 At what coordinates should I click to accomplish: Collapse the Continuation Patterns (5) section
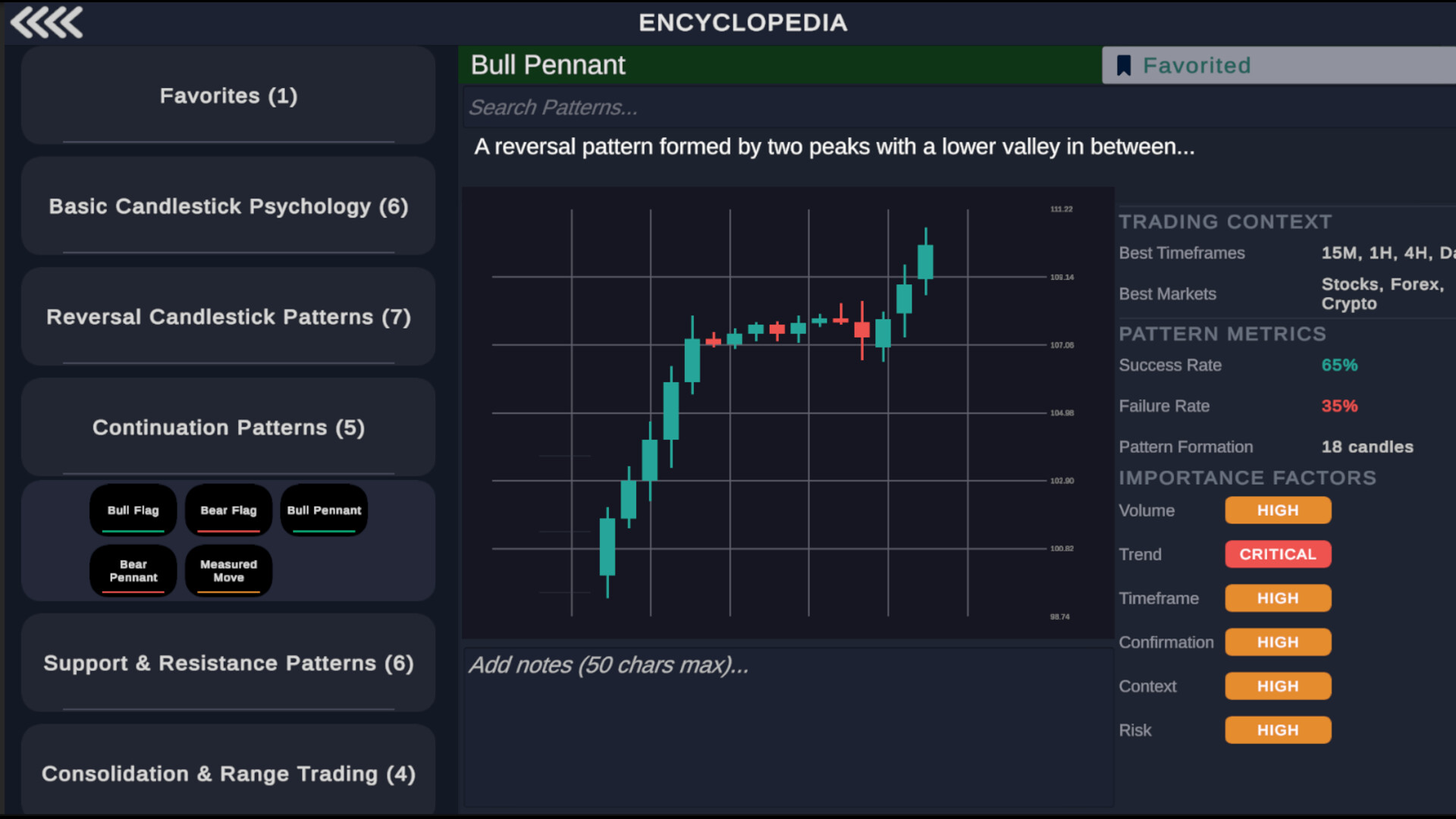(x=228, y=428)
